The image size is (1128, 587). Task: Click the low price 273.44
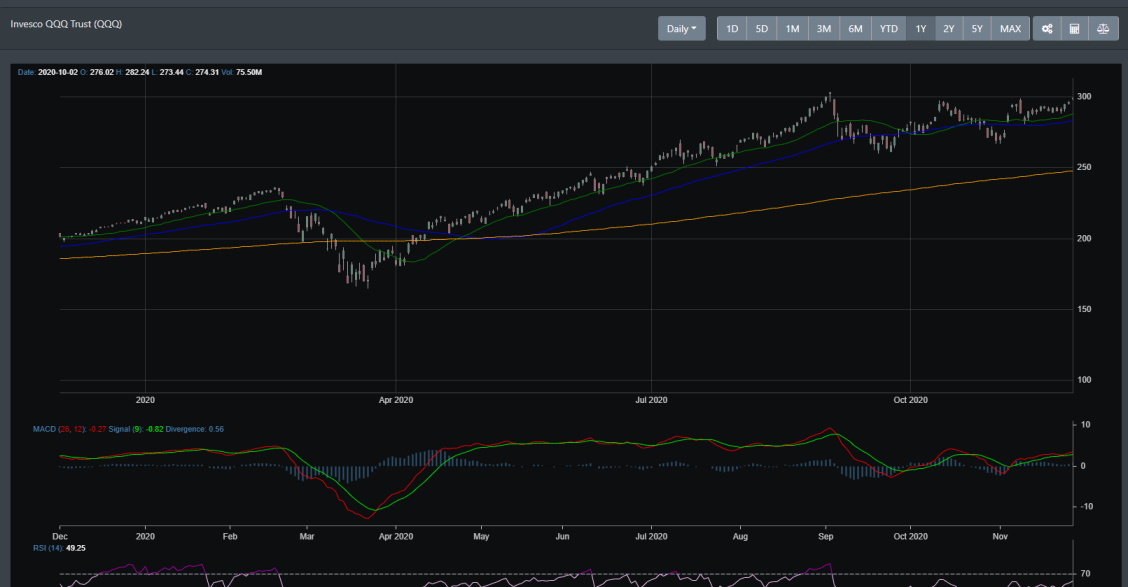coord(171,73)
